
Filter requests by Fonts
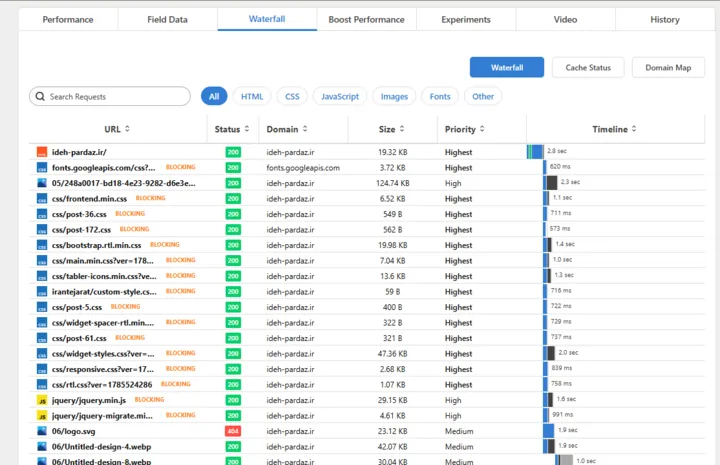[x=440, y=96]
